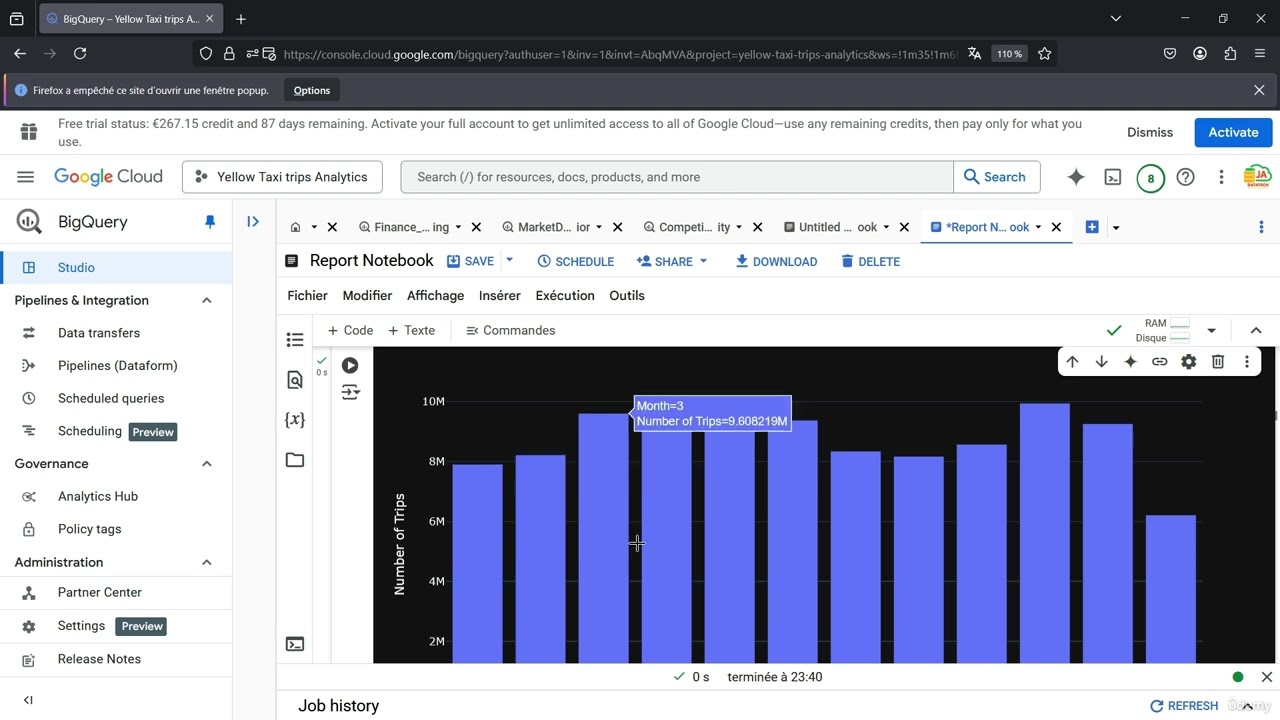Open the Modifier menu
Viewport: 1280px width, 720px height.
(367, 295)
